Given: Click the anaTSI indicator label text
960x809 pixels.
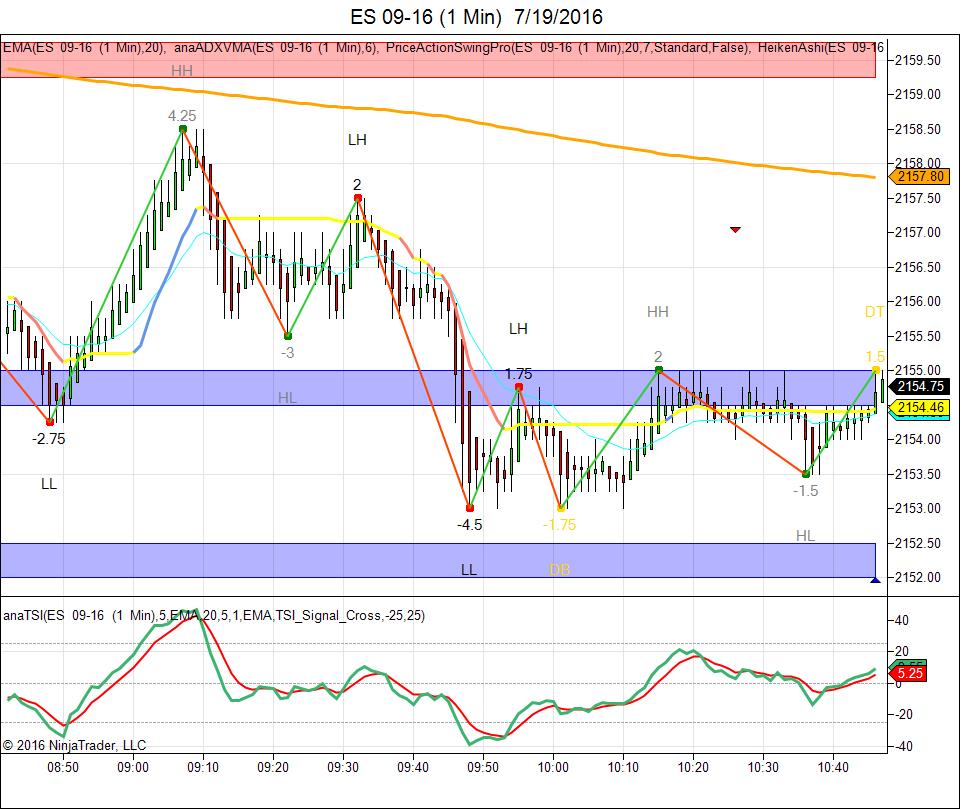Looking at the screenshot, I should (x=214, y=615).
